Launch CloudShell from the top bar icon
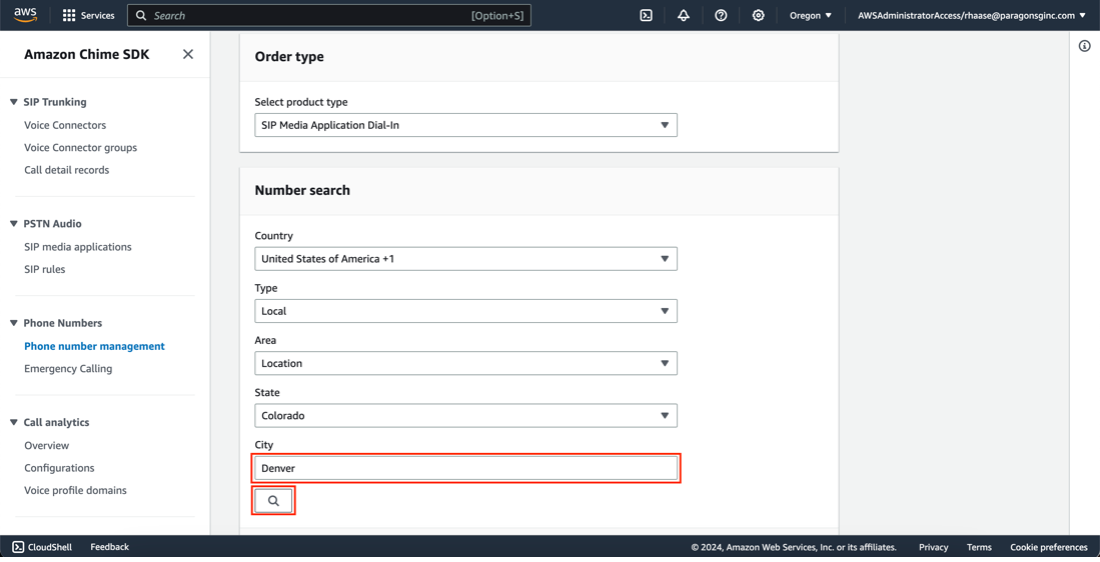Image resolution: width=1100 pixels, height=562 pixels. pyautogui.click(x=646, y=15)
